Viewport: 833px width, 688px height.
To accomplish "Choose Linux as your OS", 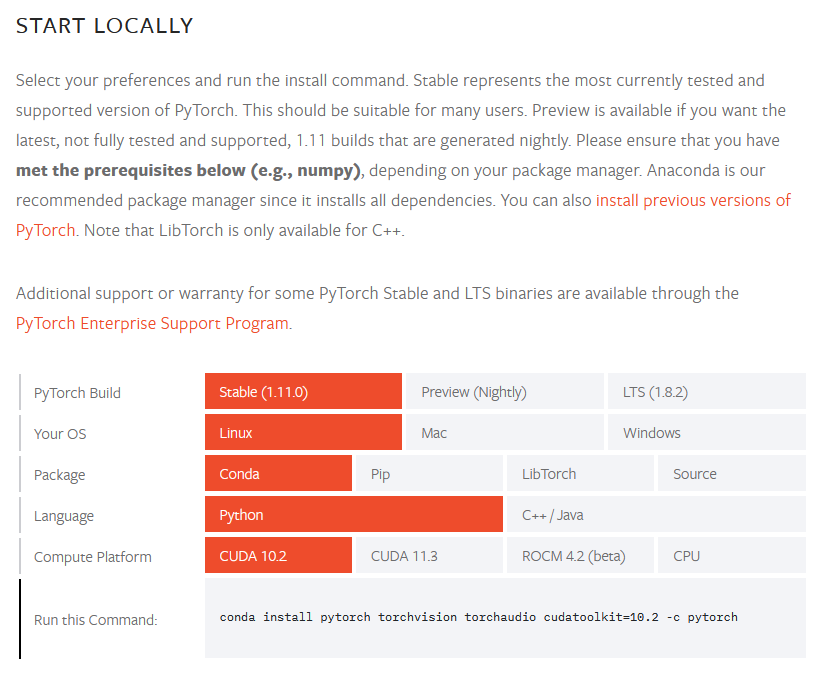I will 303,433.
